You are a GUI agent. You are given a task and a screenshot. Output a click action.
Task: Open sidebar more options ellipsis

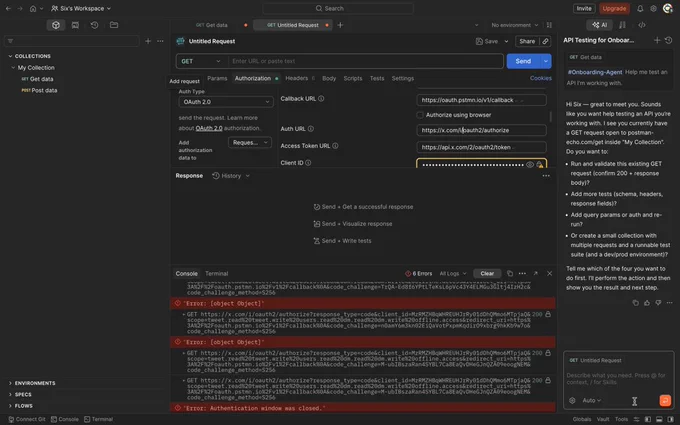(160, 41)
